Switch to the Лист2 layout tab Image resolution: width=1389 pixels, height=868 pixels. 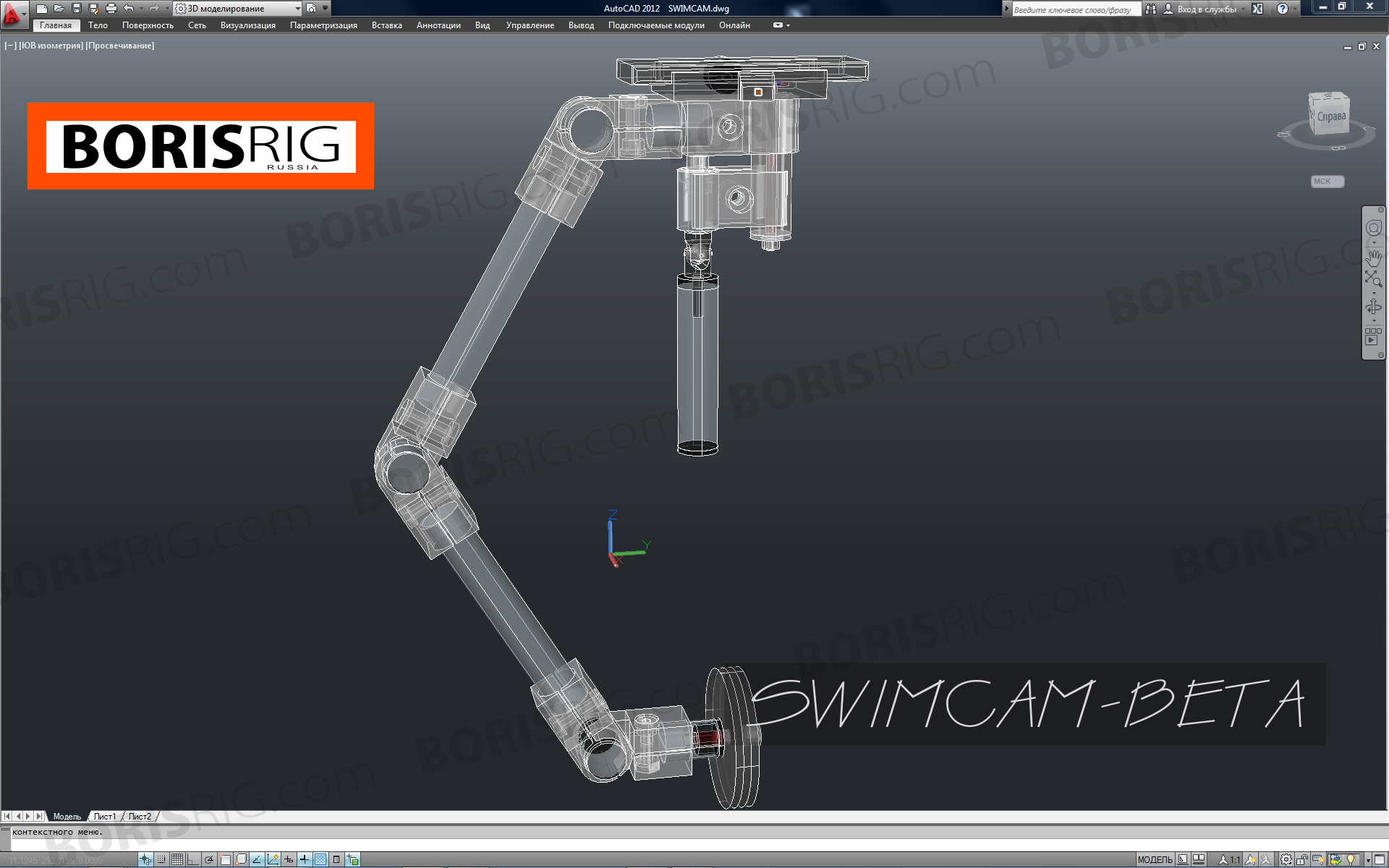click(x=140, y=817)
